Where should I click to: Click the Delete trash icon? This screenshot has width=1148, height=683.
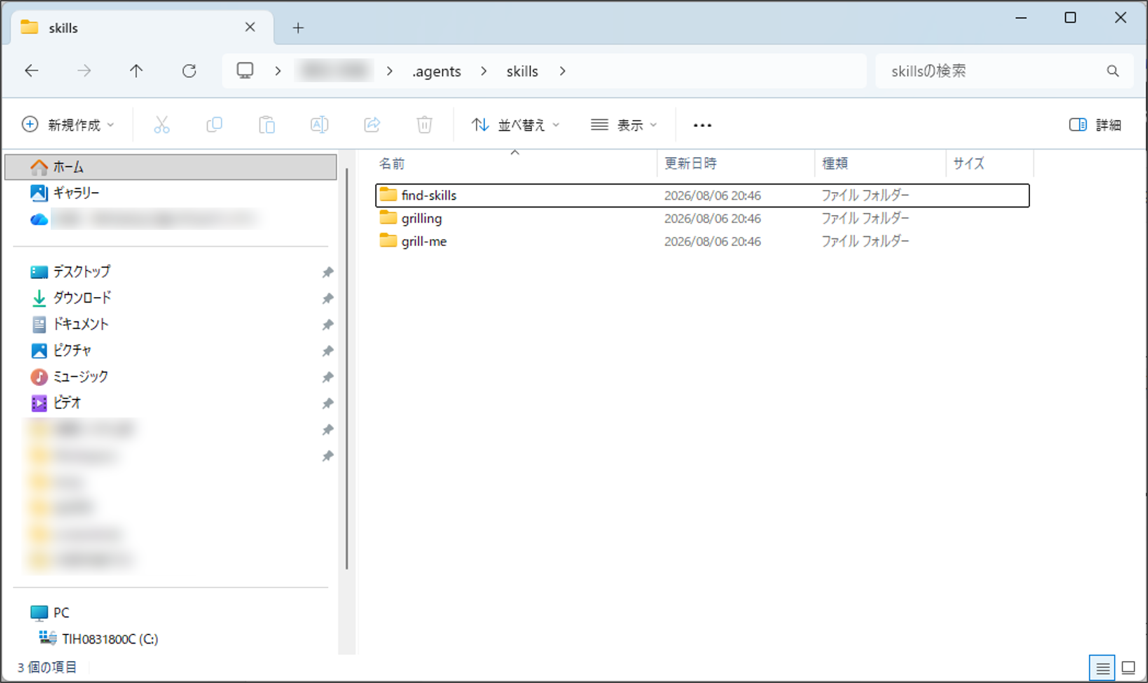click(425, 125)
